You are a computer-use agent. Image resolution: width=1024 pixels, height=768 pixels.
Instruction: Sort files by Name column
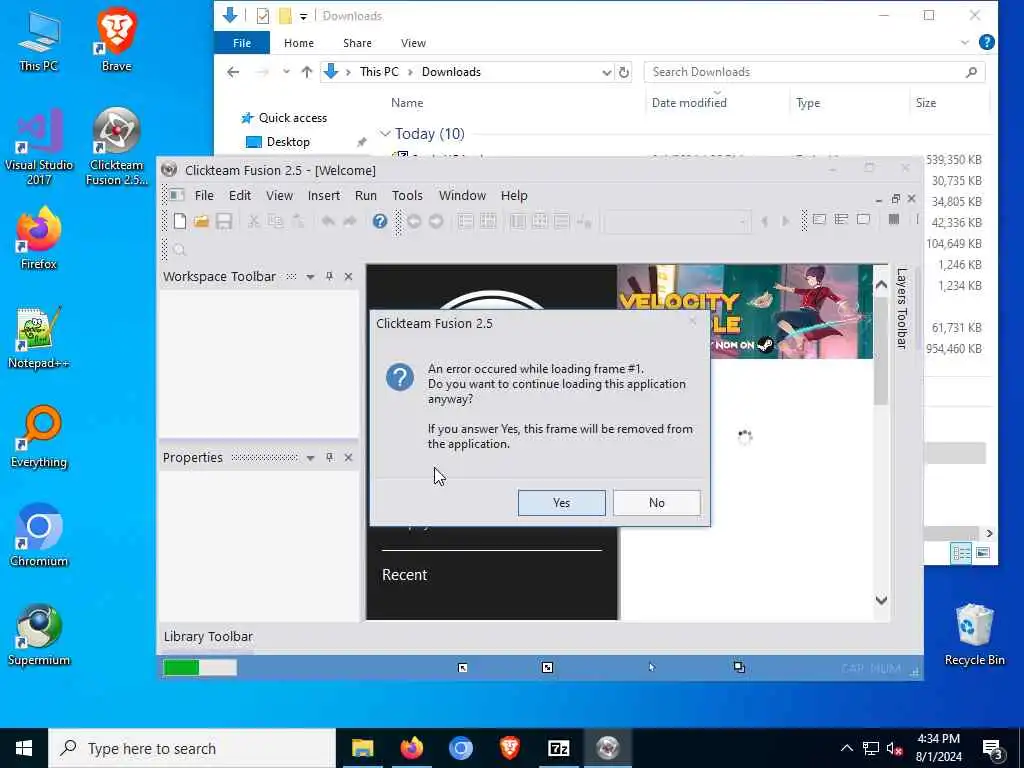[x=407, y=103]
